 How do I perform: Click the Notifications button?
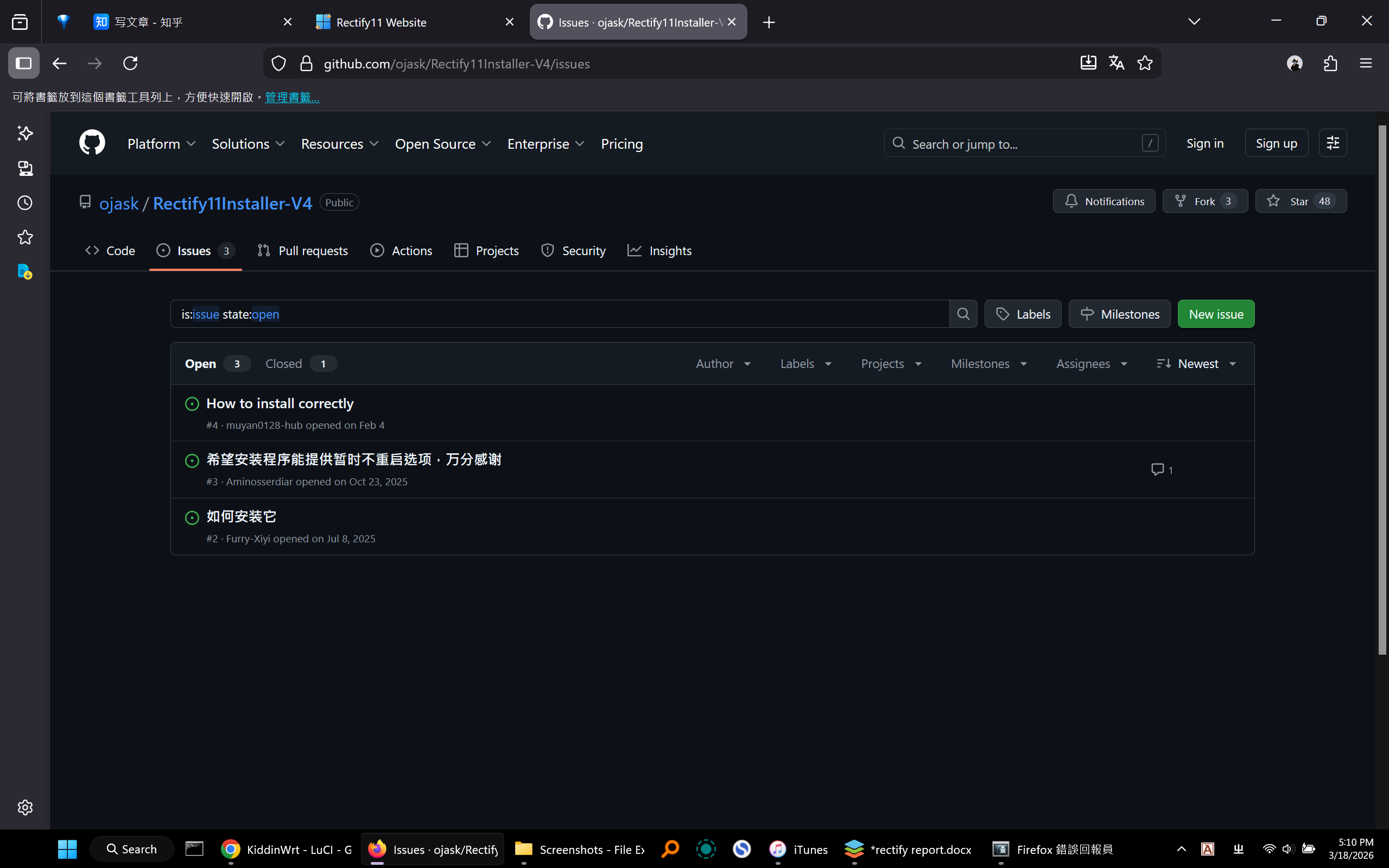1103,201
